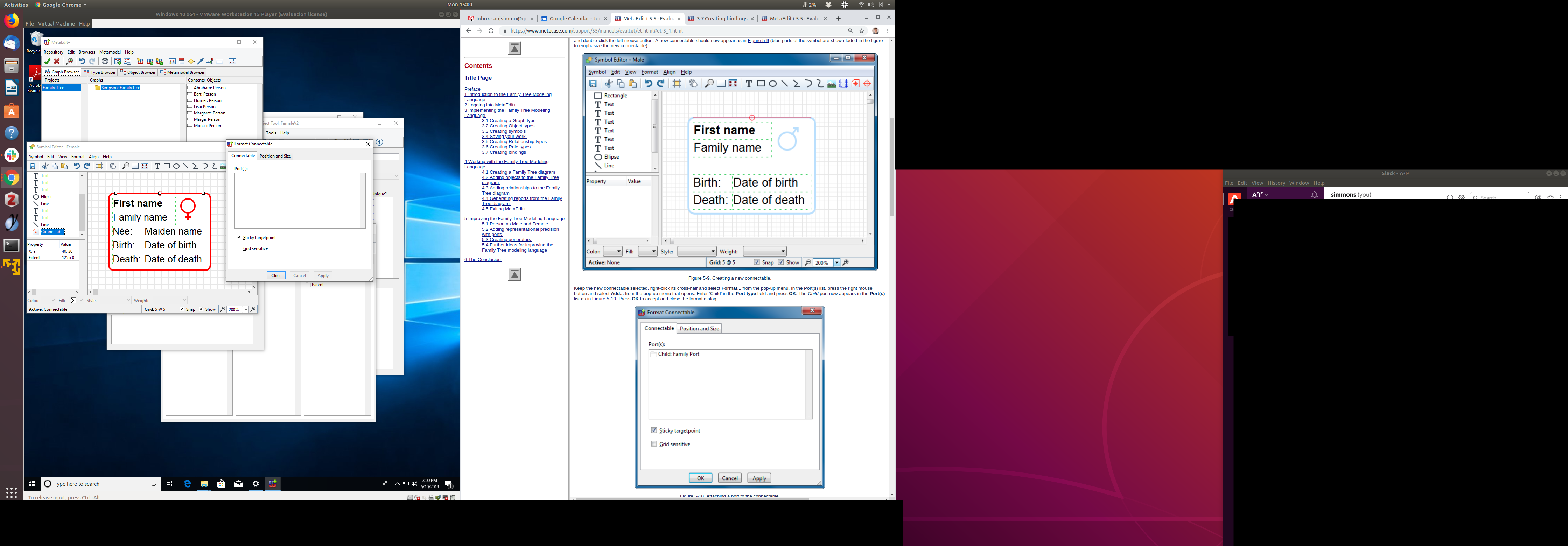This screenshot has width=1568, height=546.
Task: Select the Connectable item in the element list
Action: point(52,232)
